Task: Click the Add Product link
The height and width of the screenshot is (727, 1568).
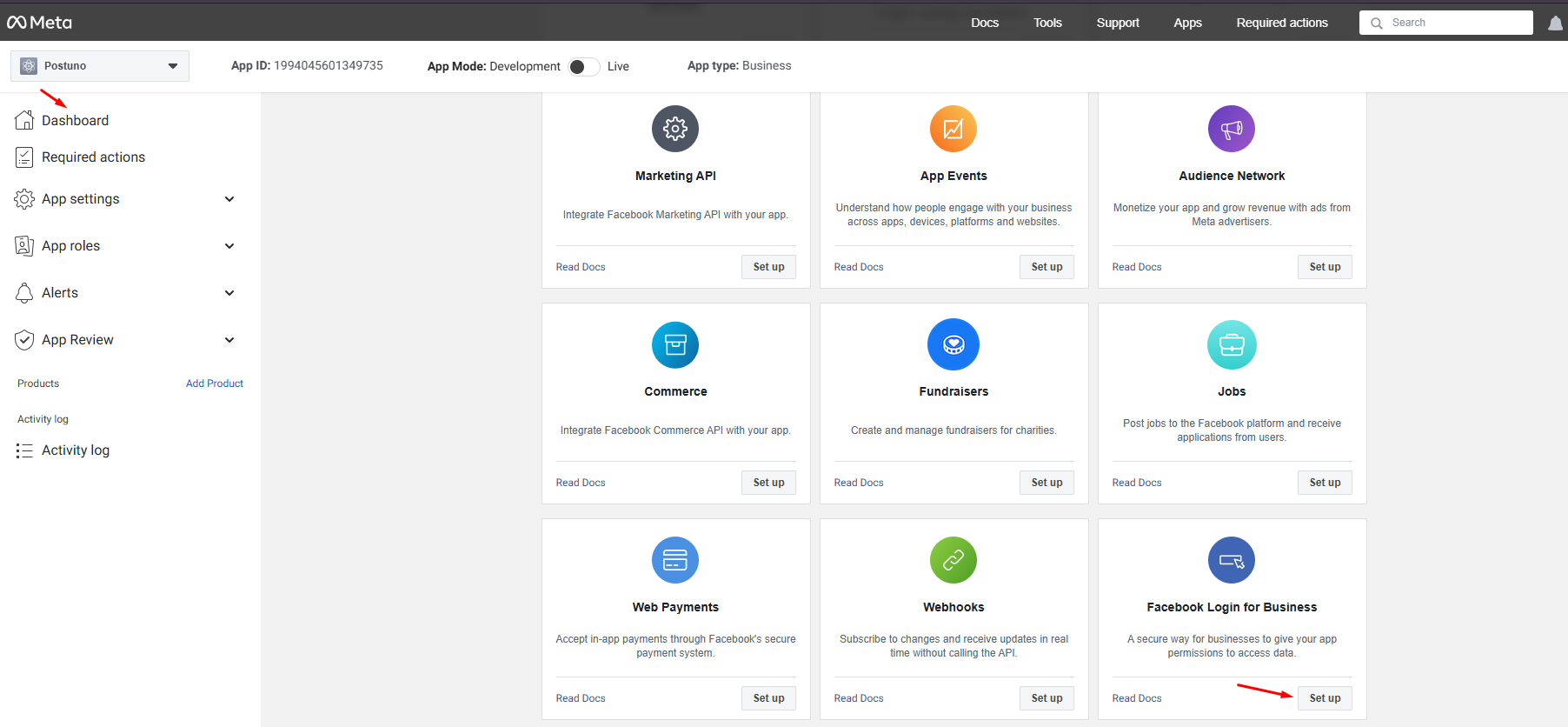Action: pyautogui.click(x=215, y=384)
